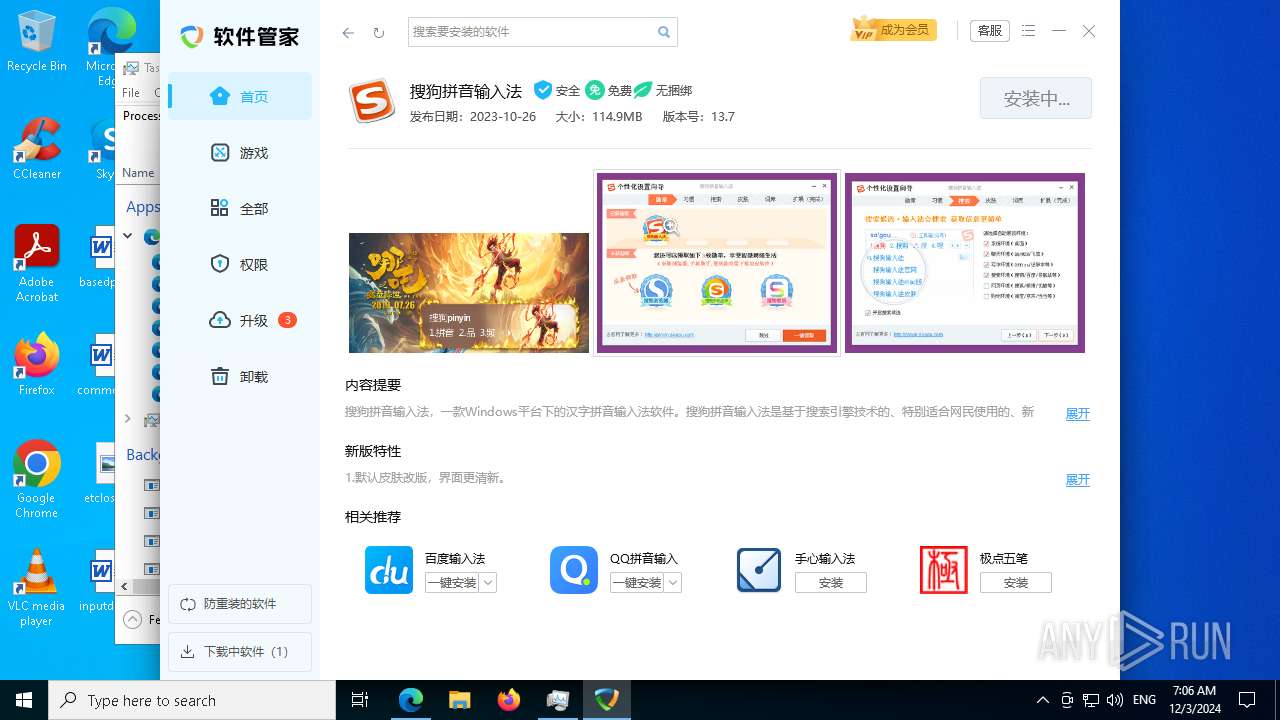
Task: Open the 客服 customer service button
Action: [990, 31]
